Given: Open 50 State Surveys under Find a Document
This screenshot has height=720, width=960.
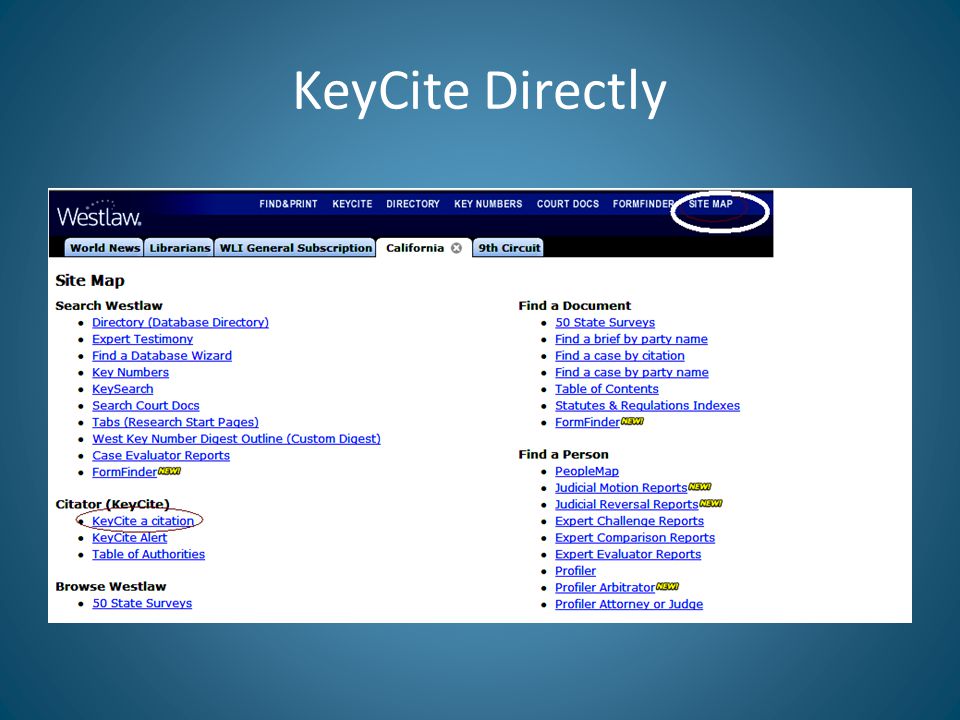Looking at the screenshot, I should [x=605, y=322].
